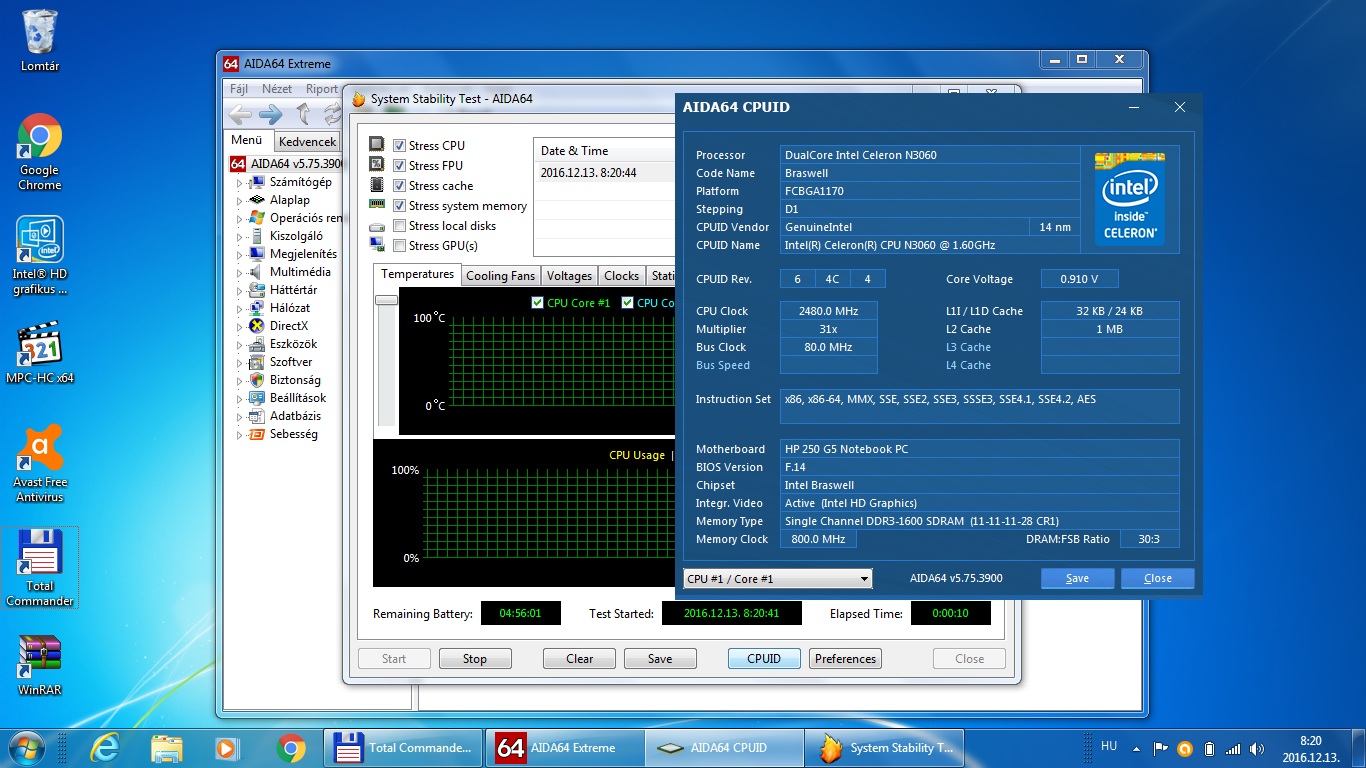Viewport: 1366px width, 768px height.
Task: Open Total Commander desktop icon
Action: 40,568
